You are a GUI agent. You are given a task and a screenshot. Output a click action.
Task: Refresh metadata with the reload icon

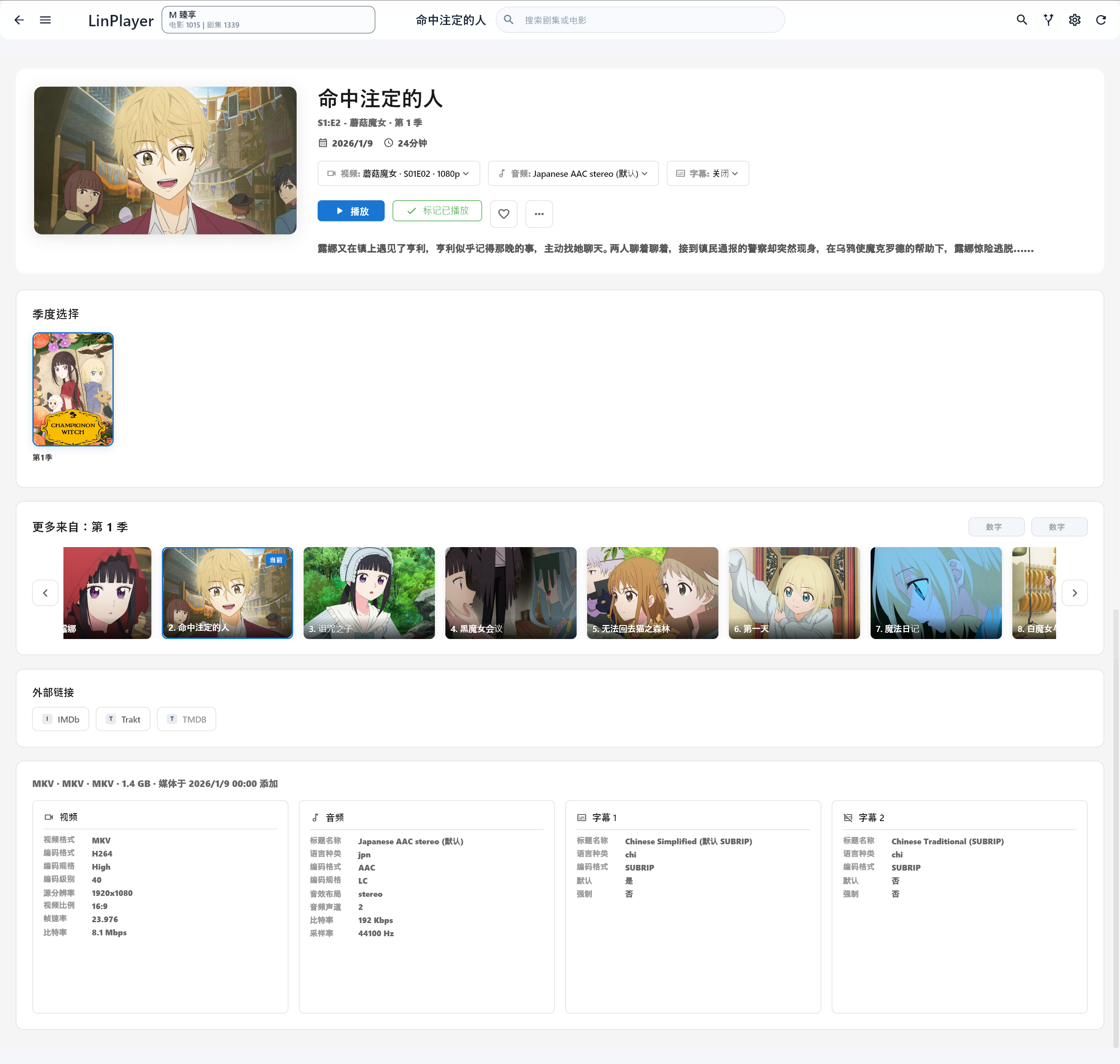(x=1101, y=19)
